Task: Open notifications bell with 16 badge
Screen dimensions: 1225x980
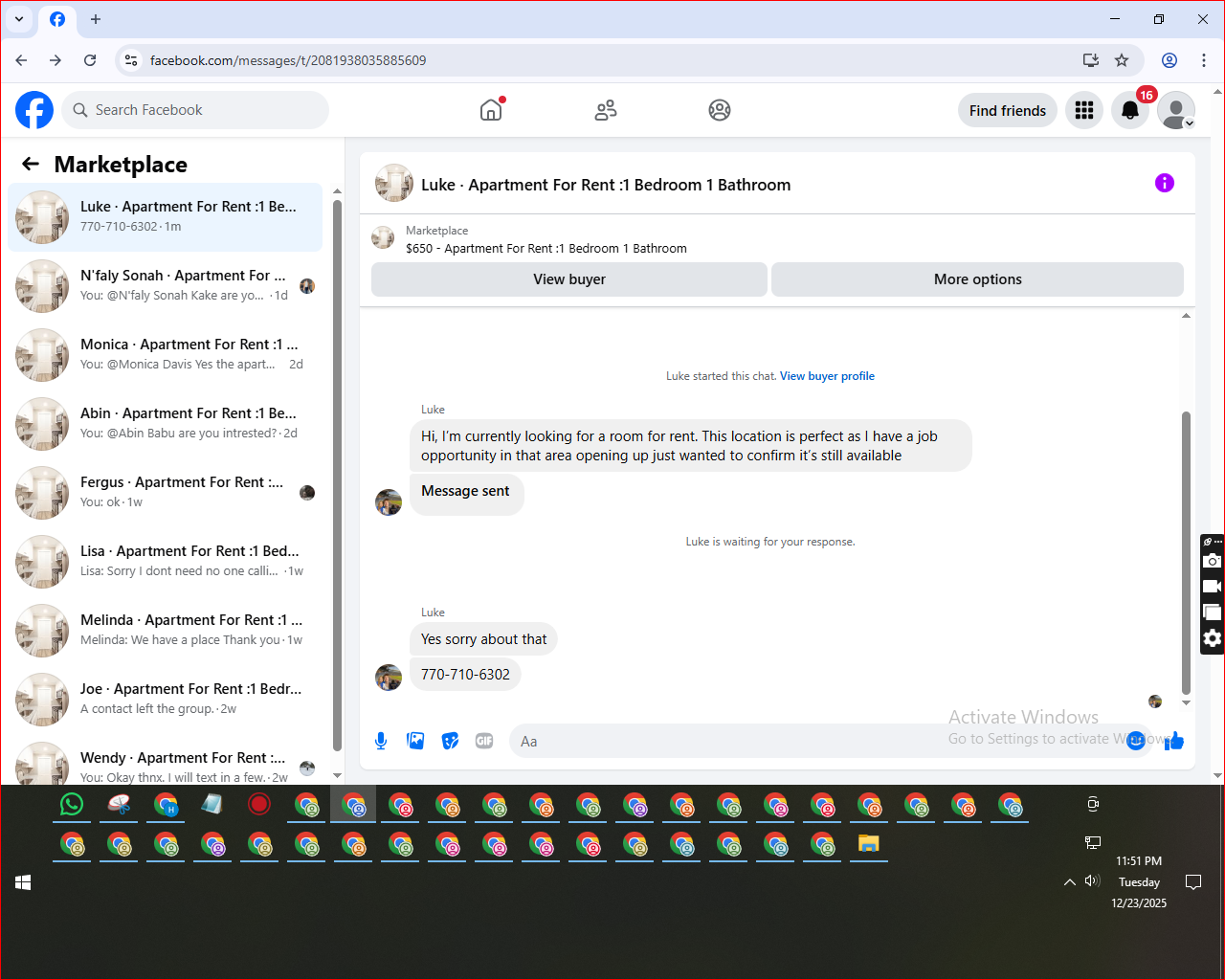Action: click(x=1130, y=110)
